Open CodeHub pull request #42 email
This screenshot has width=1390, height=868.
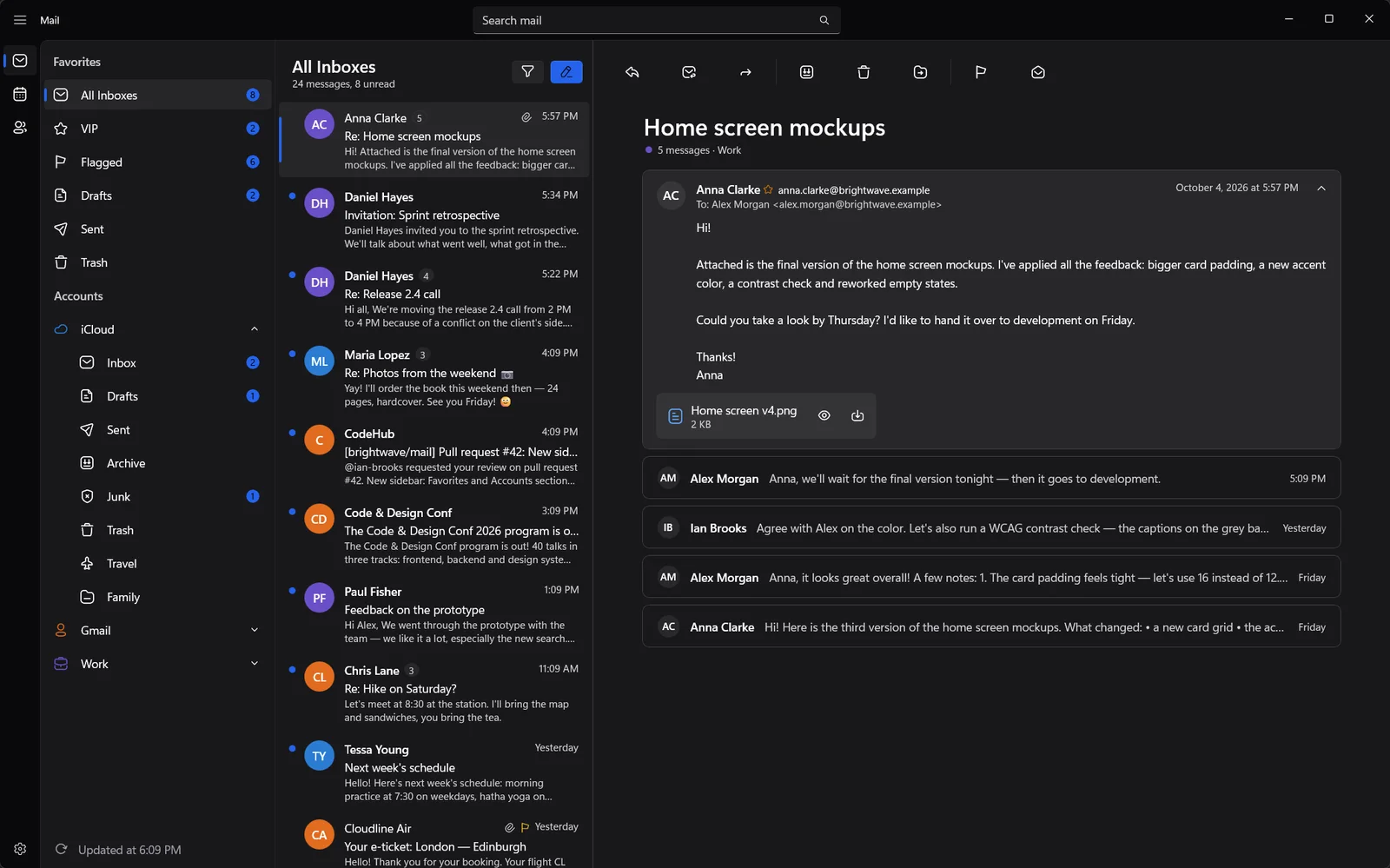pyautogui.click(x=434, y=457)
